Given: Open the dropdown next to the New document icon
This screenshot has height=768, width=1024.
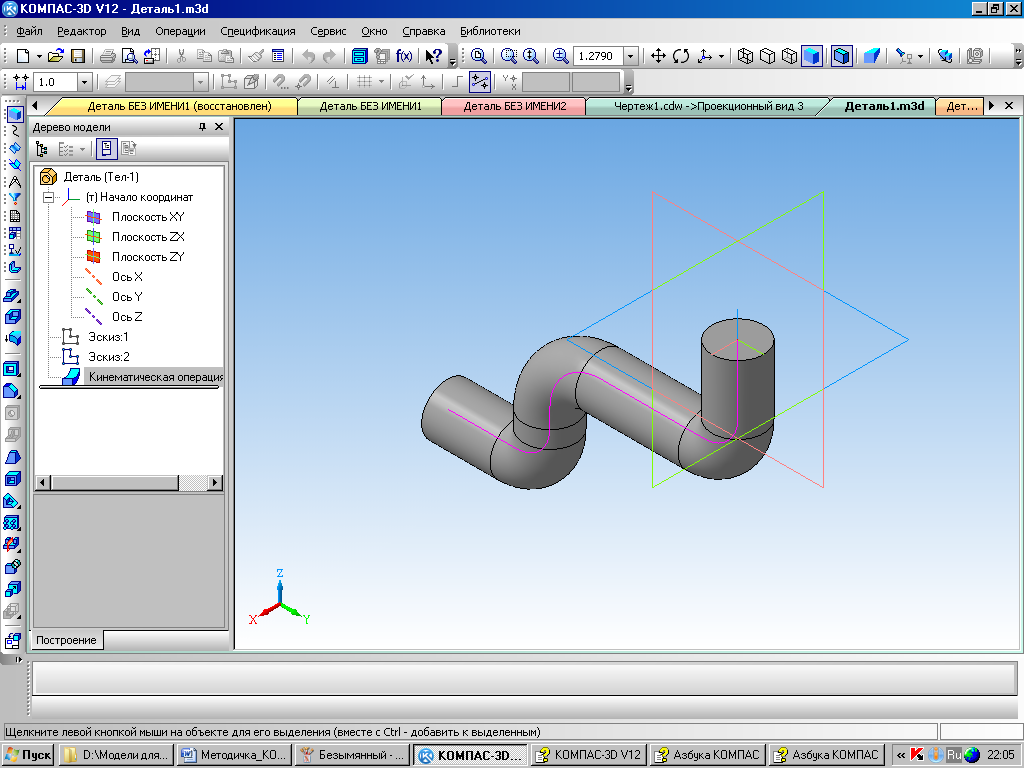Looking at the screenshot, I should point(39,56).
